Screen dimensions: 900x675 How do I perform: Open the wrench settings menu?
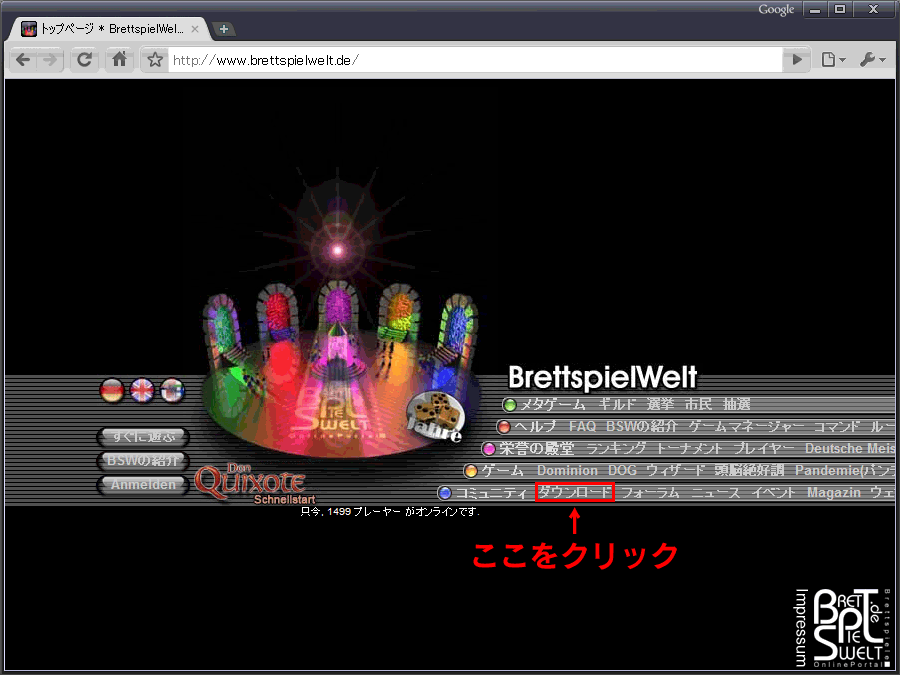click(872, 60)
